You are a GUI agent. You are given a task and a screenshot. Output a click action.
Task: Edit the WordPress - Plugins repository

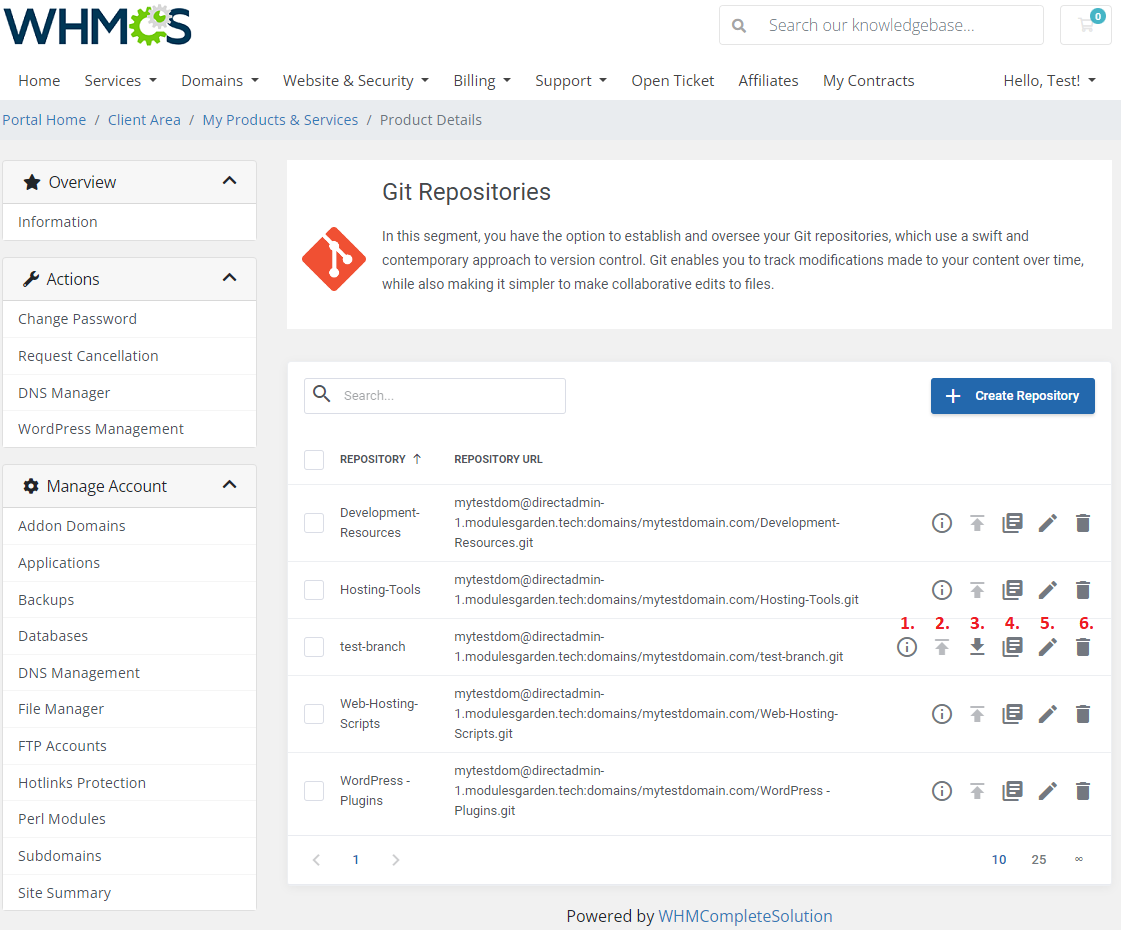coord(1047,791)
